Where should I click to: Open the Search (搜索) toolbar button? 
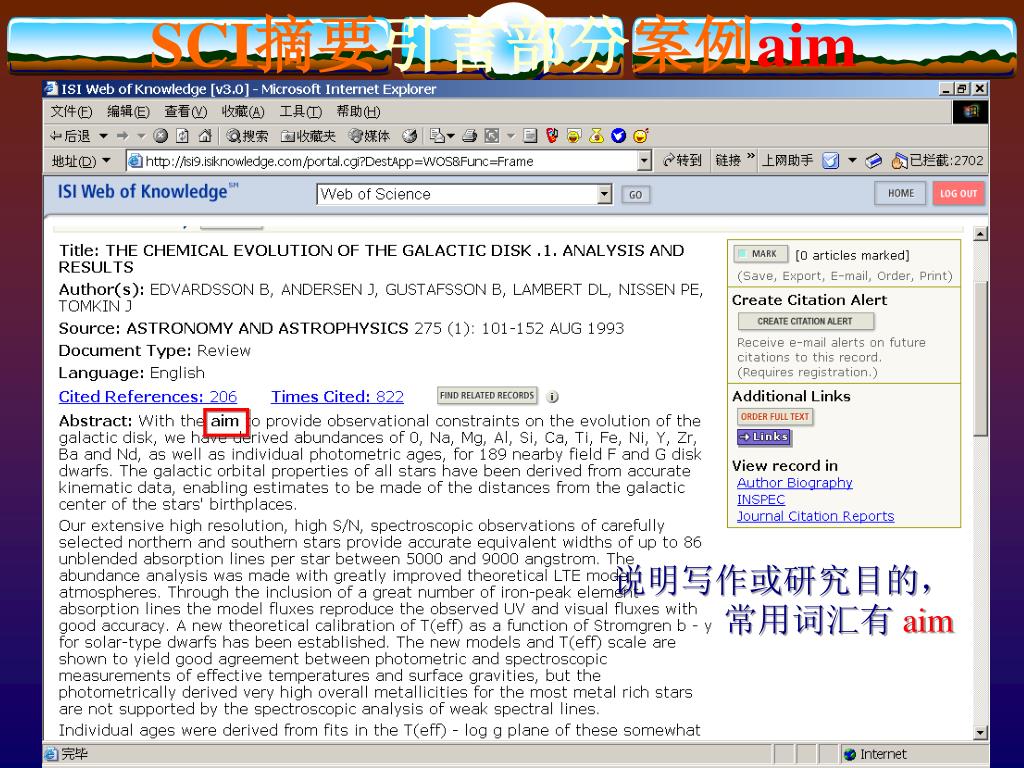pyautogui.click(x=247, y=136)
